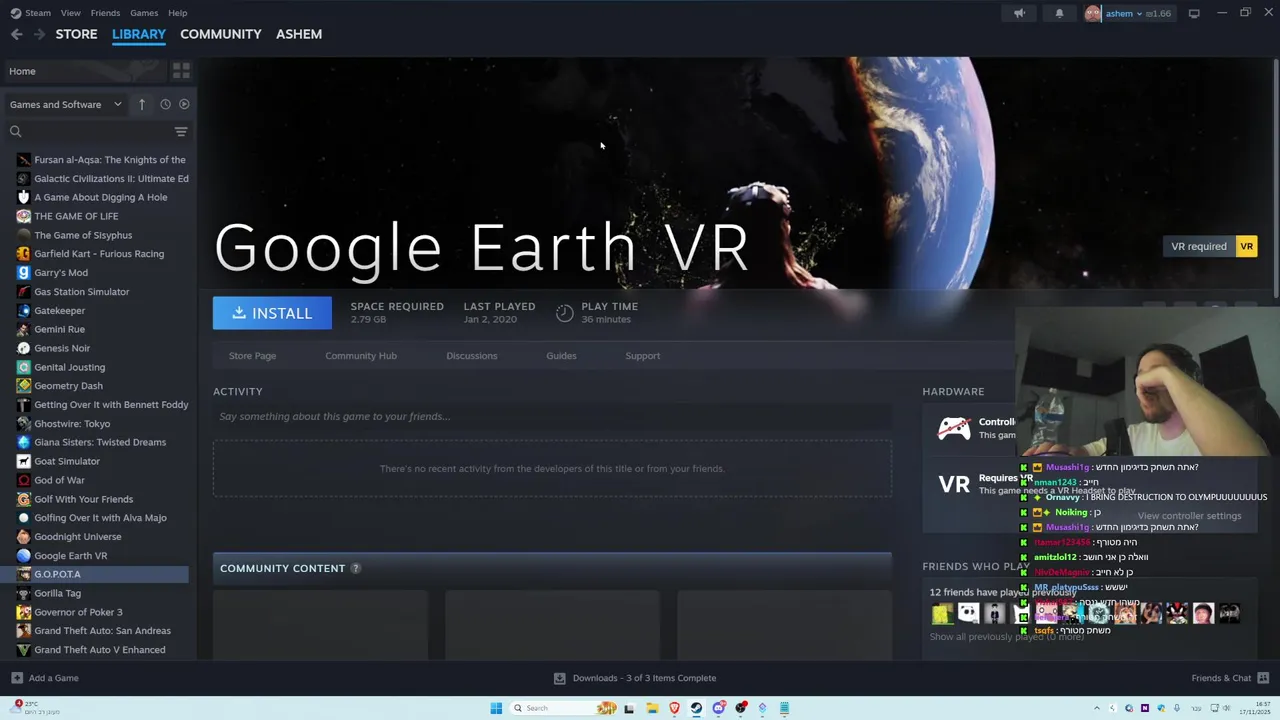This screenshot has width=1280, height=720.
Task: Open the Windows Start button
Action: tap(496, 708)
